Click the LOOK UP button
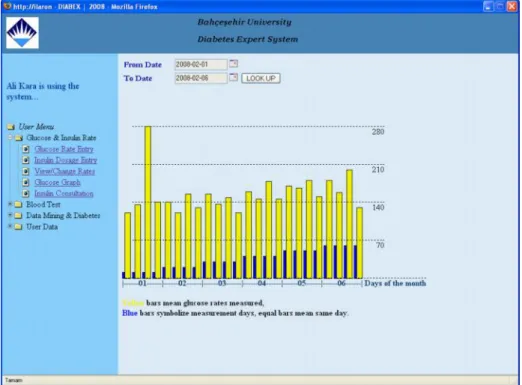This screenshot has height=385, width=522. pyautogui.click(x=261, y=78)
